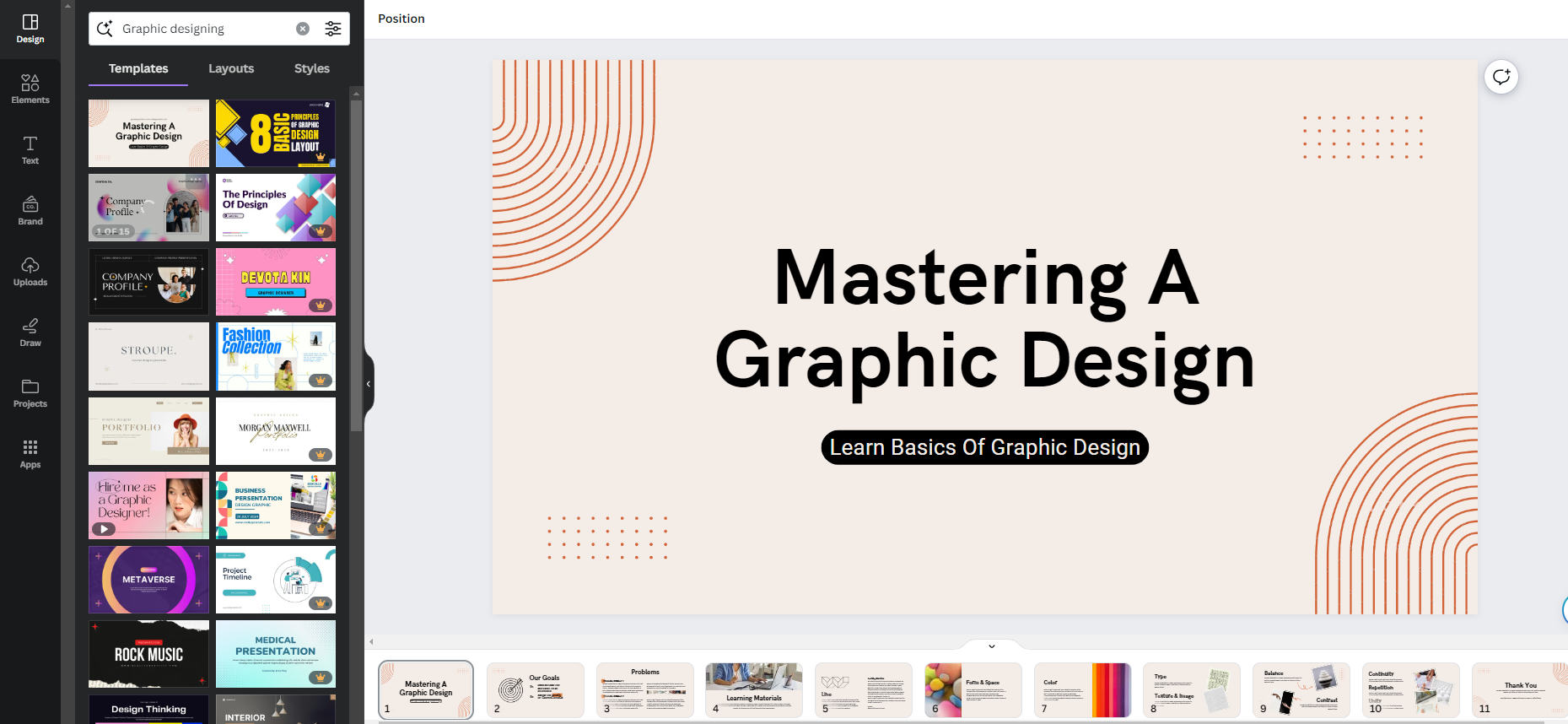Choose the Metaverse purple template
Viewport: 1568px width, 724px height.
tap(148, 580)
